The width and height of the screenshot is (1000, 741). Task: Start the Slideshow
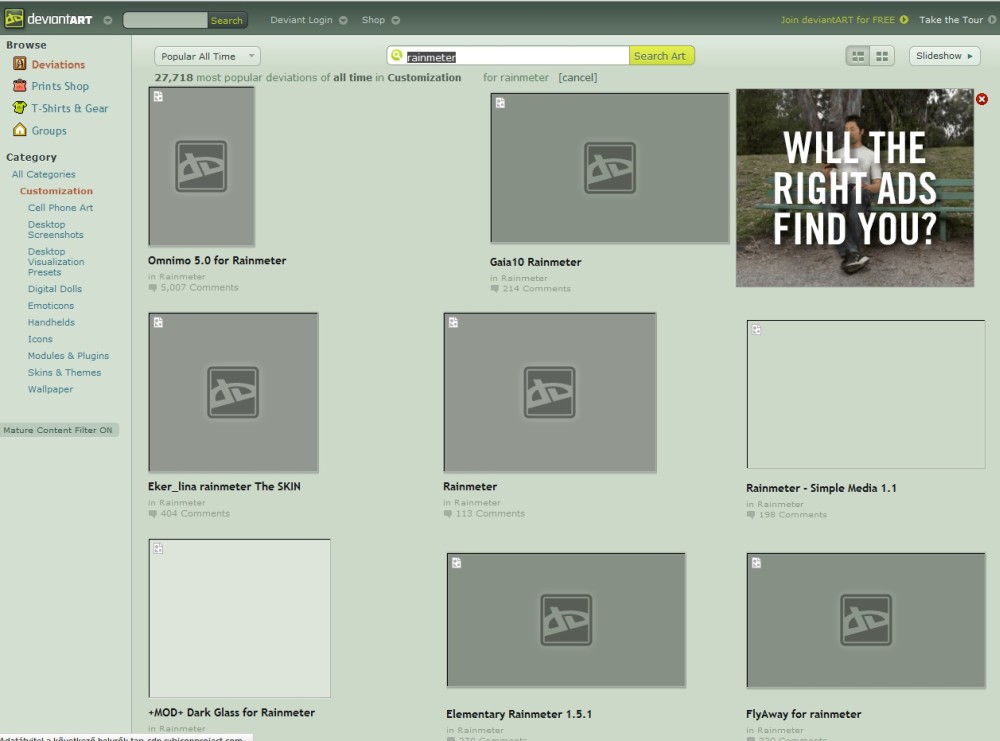click(x=944, y=56)
